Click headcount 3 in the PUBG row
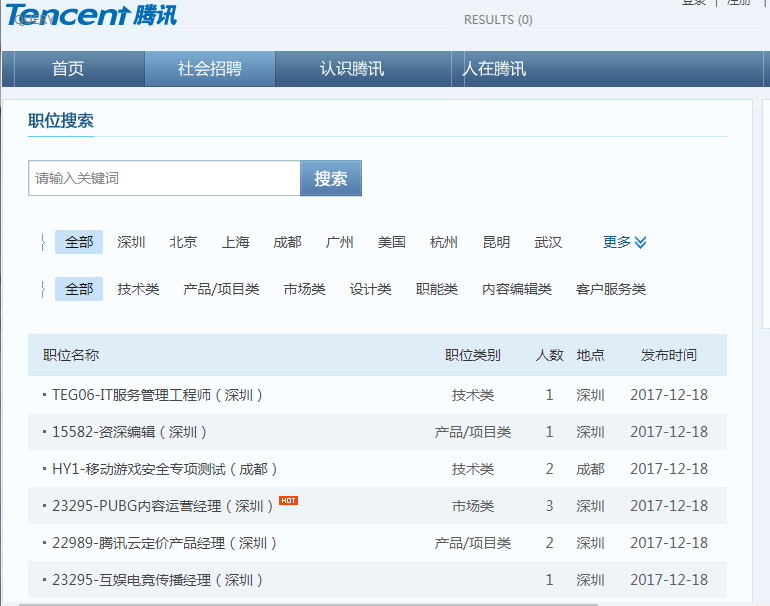This screenshot has height=606, width=770. tap(550, 506)
